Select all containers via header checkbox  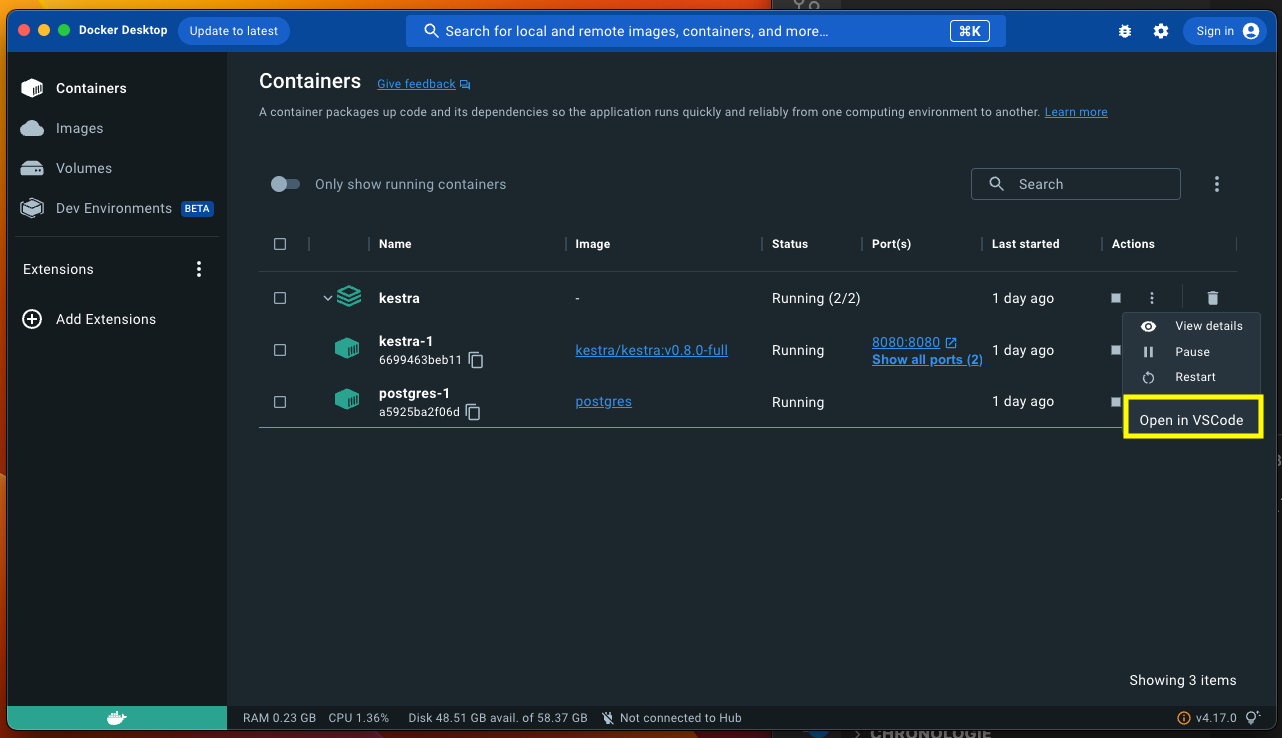280,243
